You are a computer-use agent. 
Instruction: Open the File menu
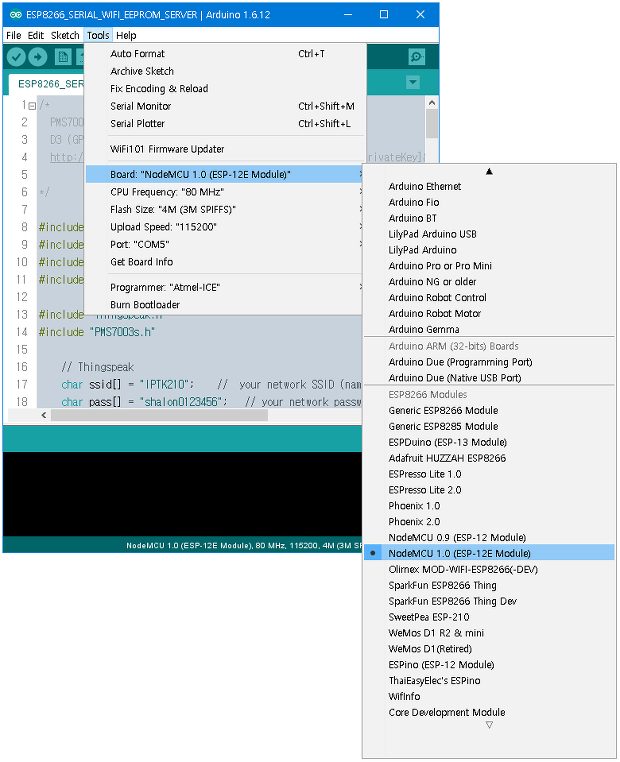[x=14, y=35]
